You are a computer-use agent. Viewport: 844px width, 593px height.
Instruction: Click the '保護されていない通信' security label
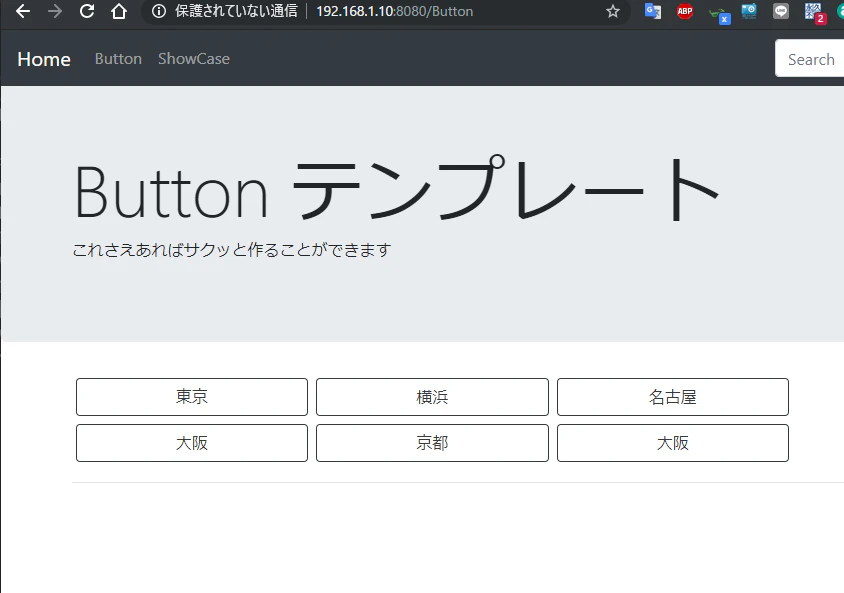[236, 11]
